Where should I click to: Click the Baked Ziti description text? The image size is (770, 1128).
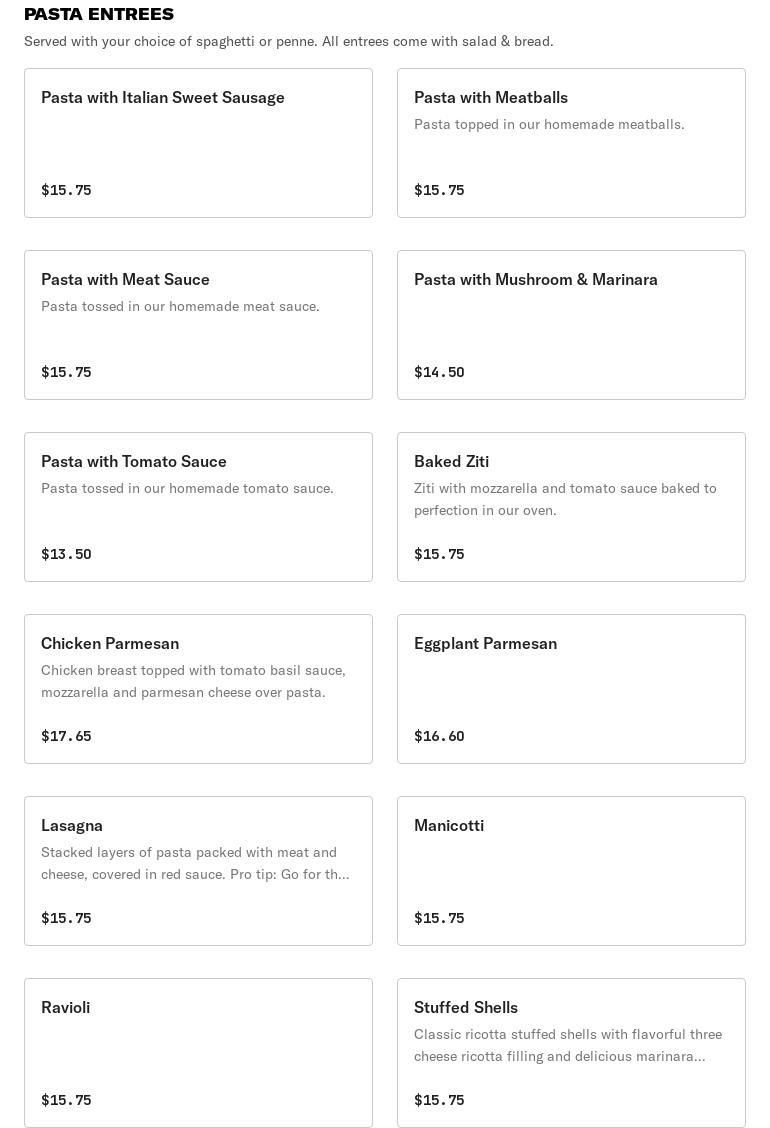pyautogui.click(x=565, y=499)
